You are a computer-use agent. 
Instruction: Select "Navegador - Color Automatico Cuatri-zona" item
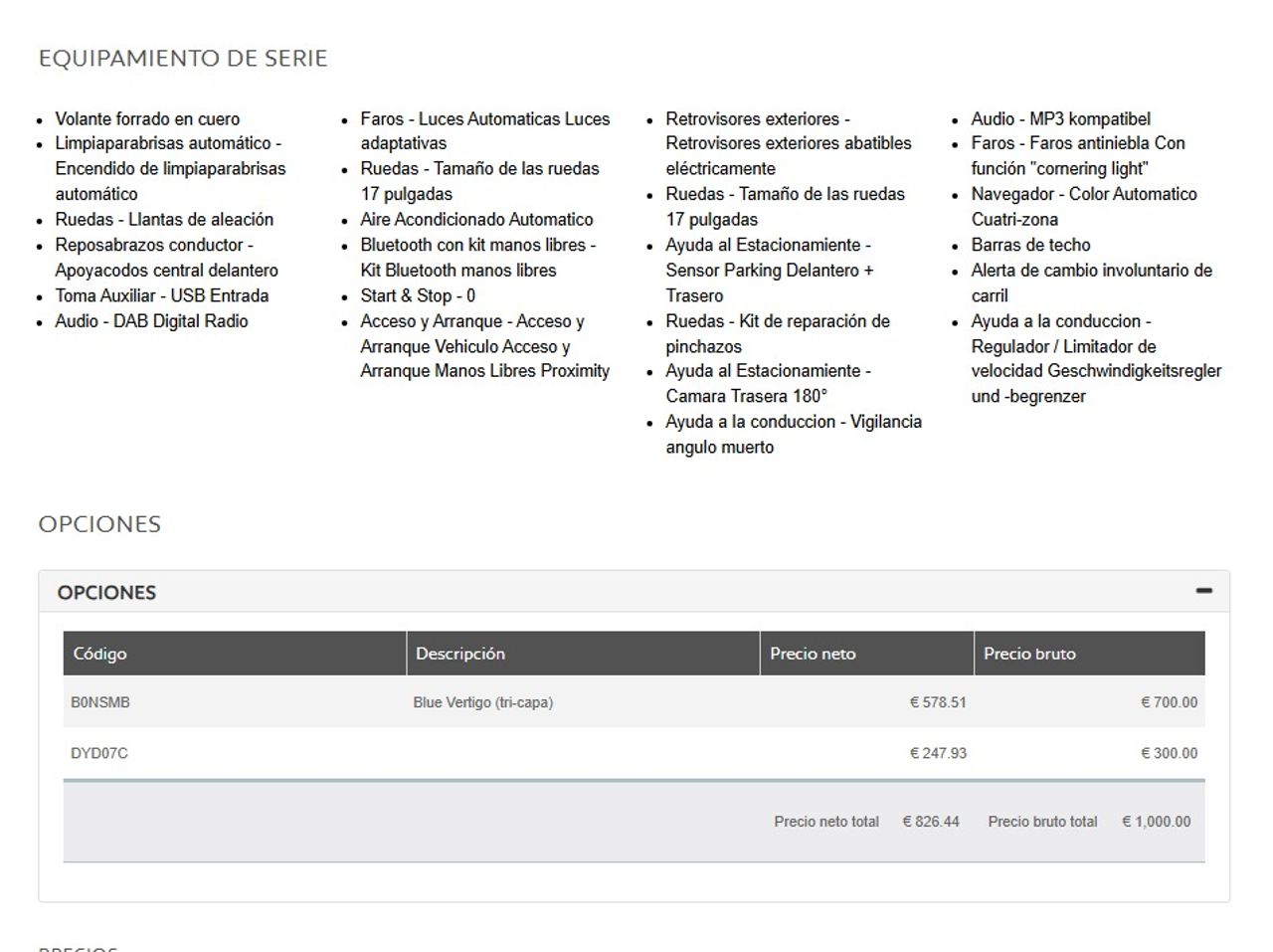(1084, 206)
